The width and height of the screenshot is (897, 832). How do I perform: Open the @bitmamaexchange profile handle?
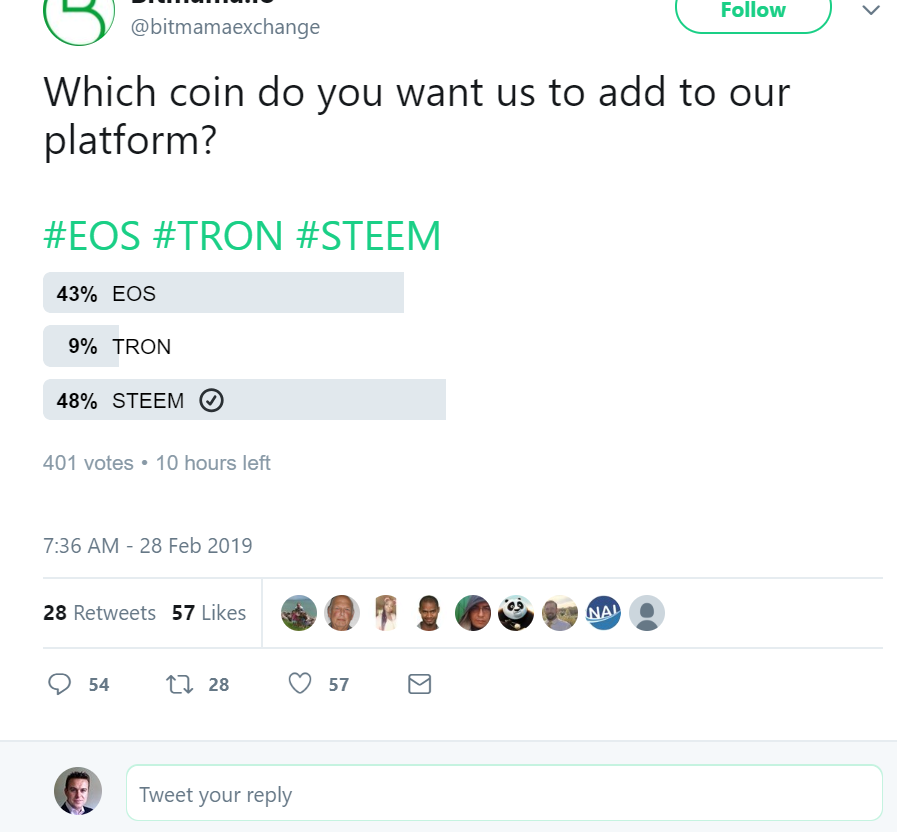click(x=226, y=27)
